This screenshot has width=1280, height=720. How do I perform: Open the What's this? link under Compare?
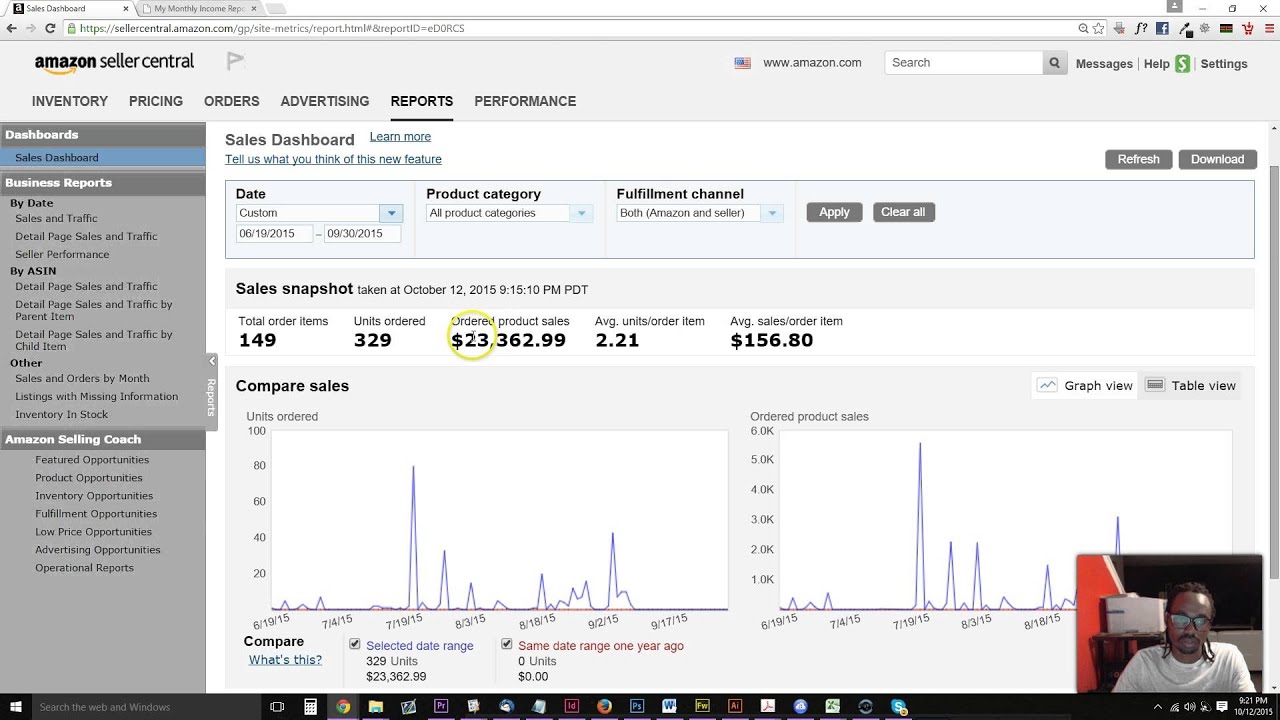tap(285, 660)
